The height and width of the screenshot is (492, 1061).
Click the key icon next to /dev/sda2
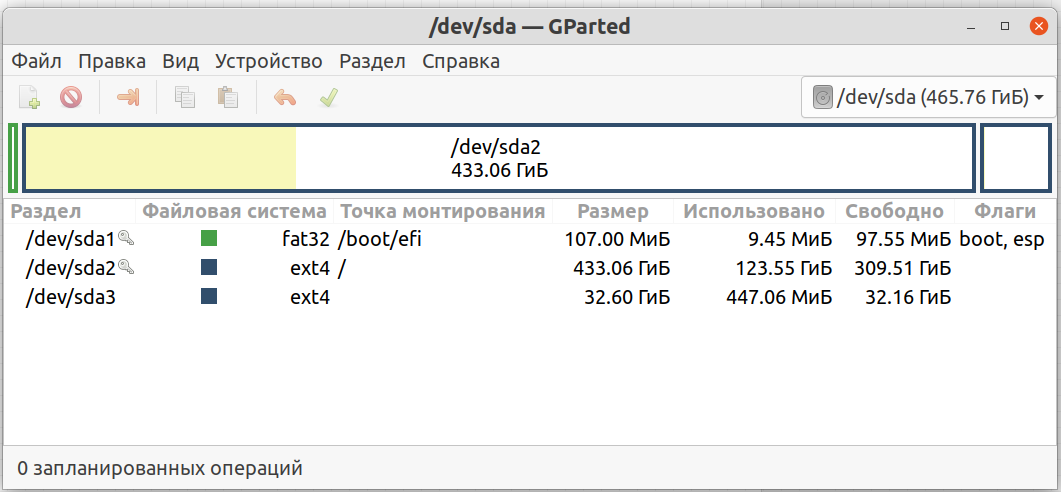(125, 267)
